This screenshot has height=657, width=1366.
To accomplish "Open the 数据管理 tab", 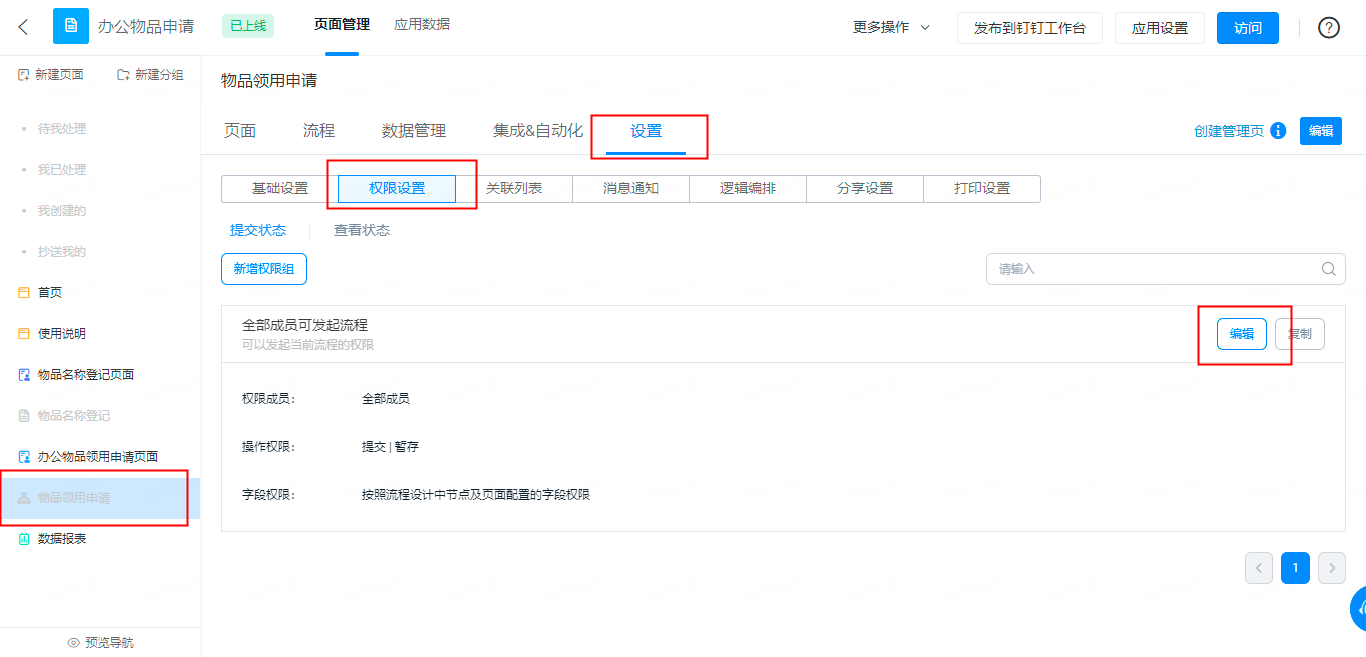I will pos(414,131).
